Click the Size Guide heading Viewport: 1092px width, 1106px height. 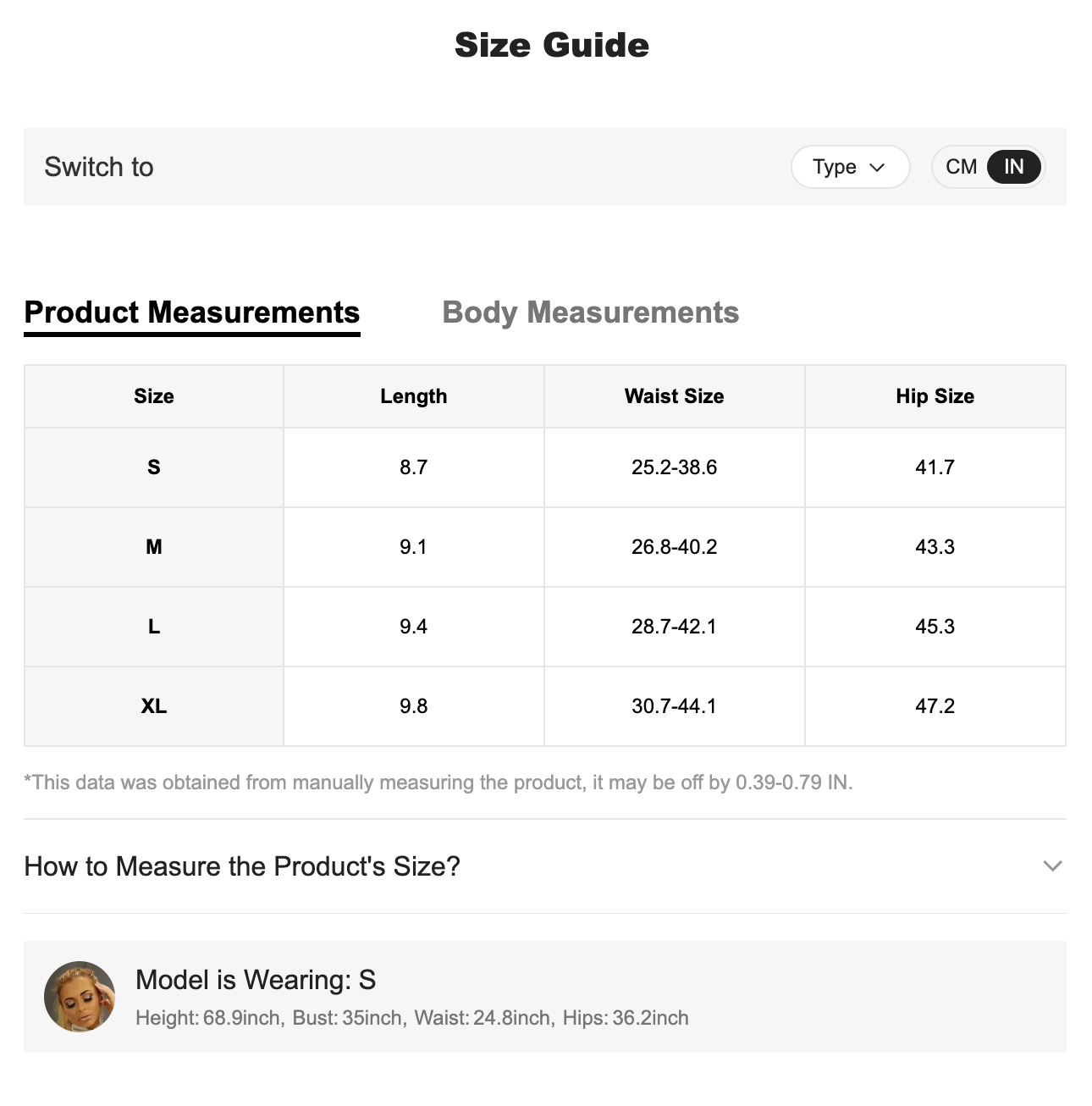click(x=552, y=45)
